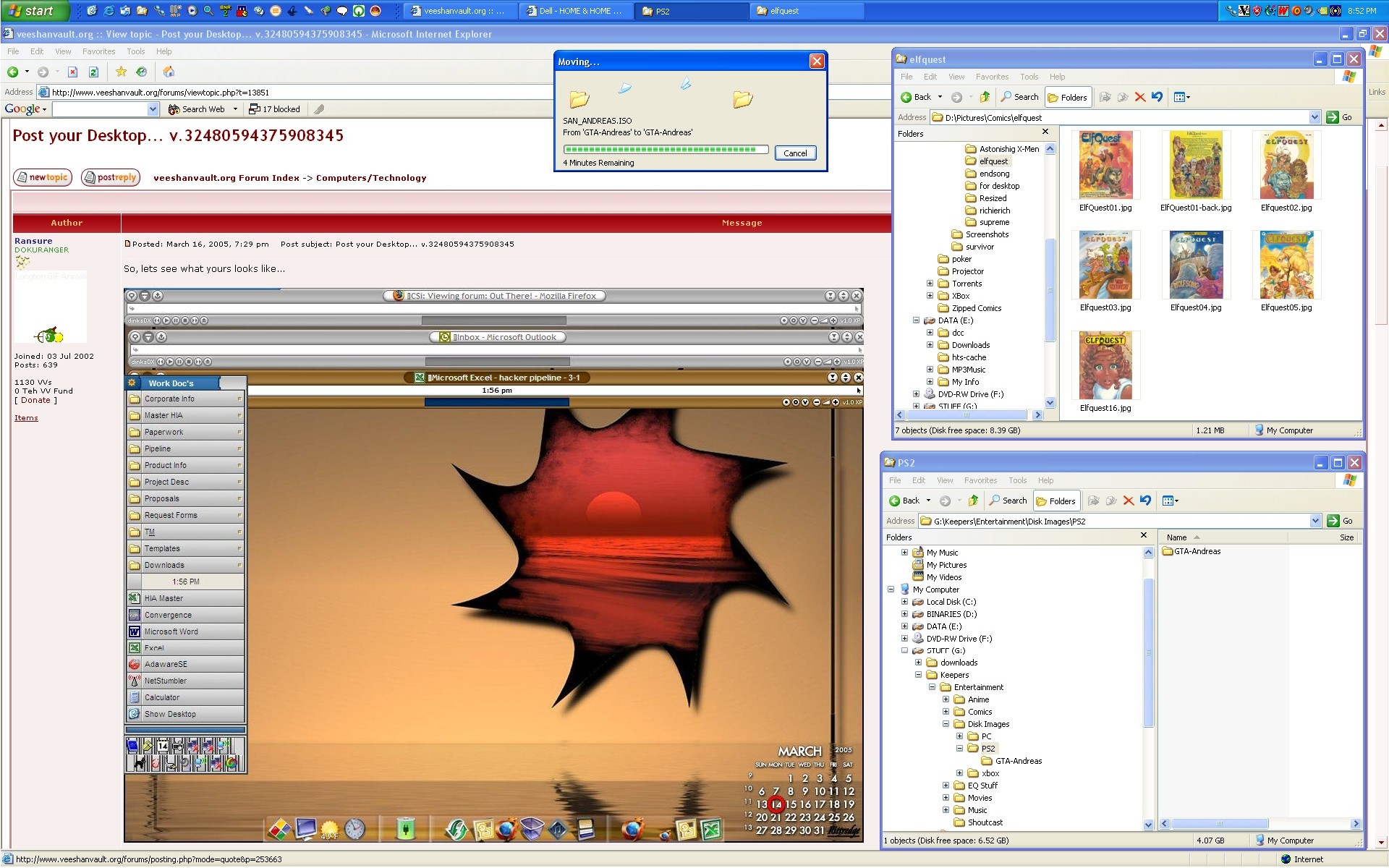Click Google toolbar highlight pen icon

(319, 109)
